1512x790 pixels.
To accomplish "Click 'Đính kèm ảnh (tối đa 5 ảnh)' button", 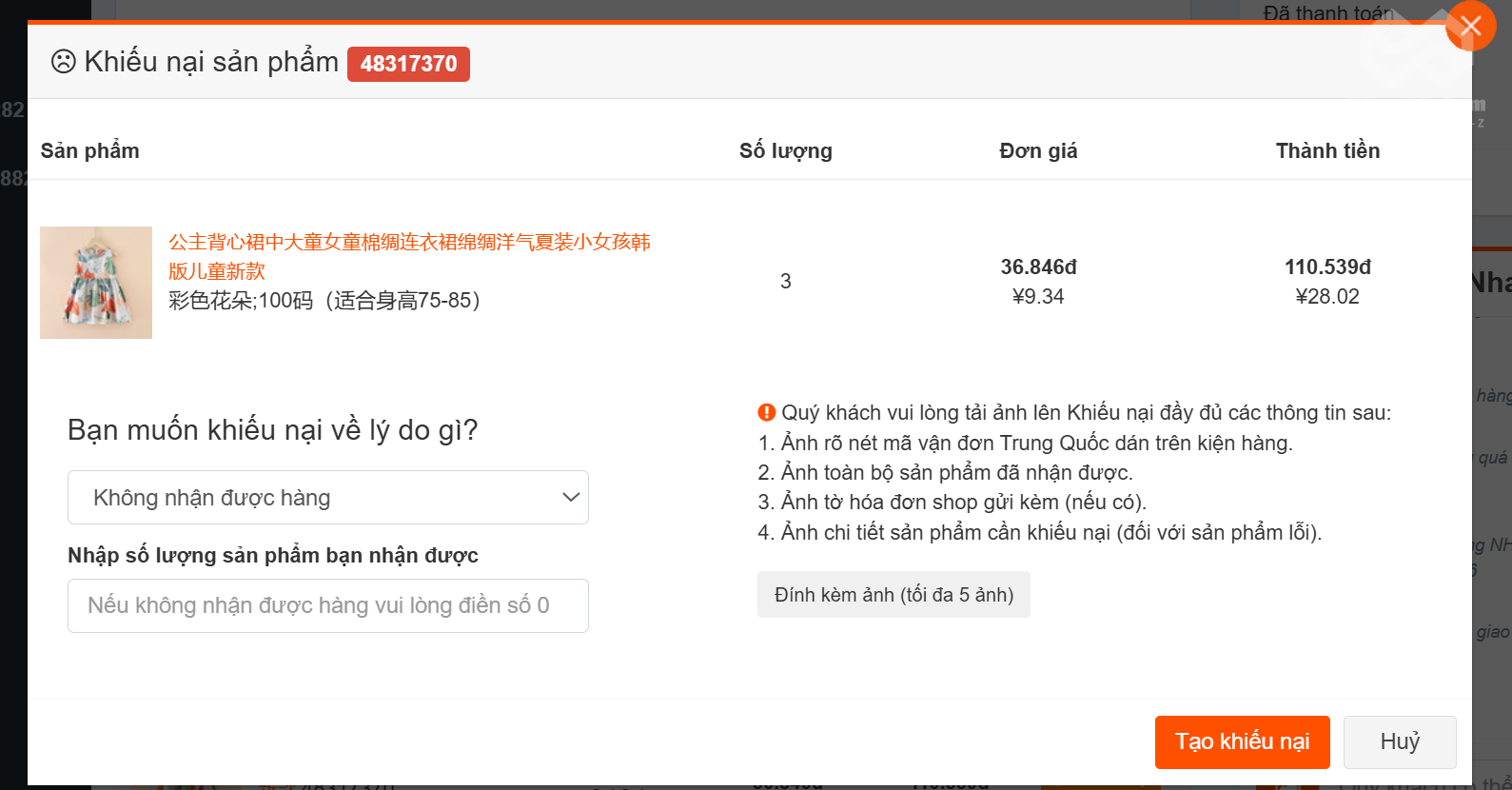I will (x=893, y=595).
